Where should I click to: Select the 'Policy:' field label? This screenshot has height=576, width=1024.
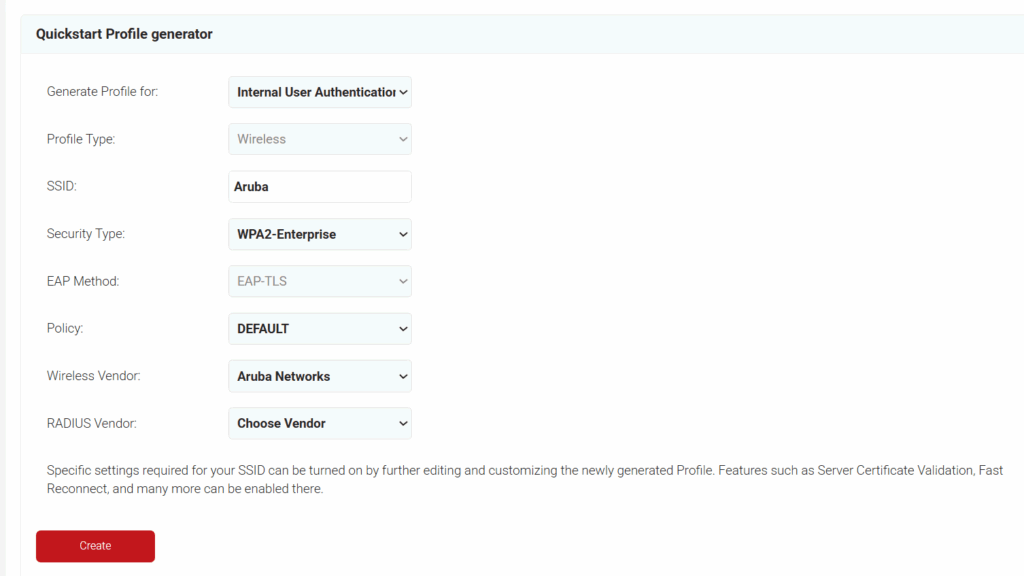pyautogui.click(x=66, y=329)
